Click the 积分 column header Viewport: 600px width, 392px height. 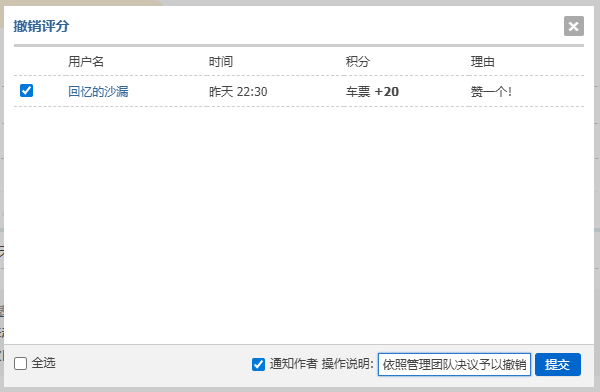[x=358, y=62]
